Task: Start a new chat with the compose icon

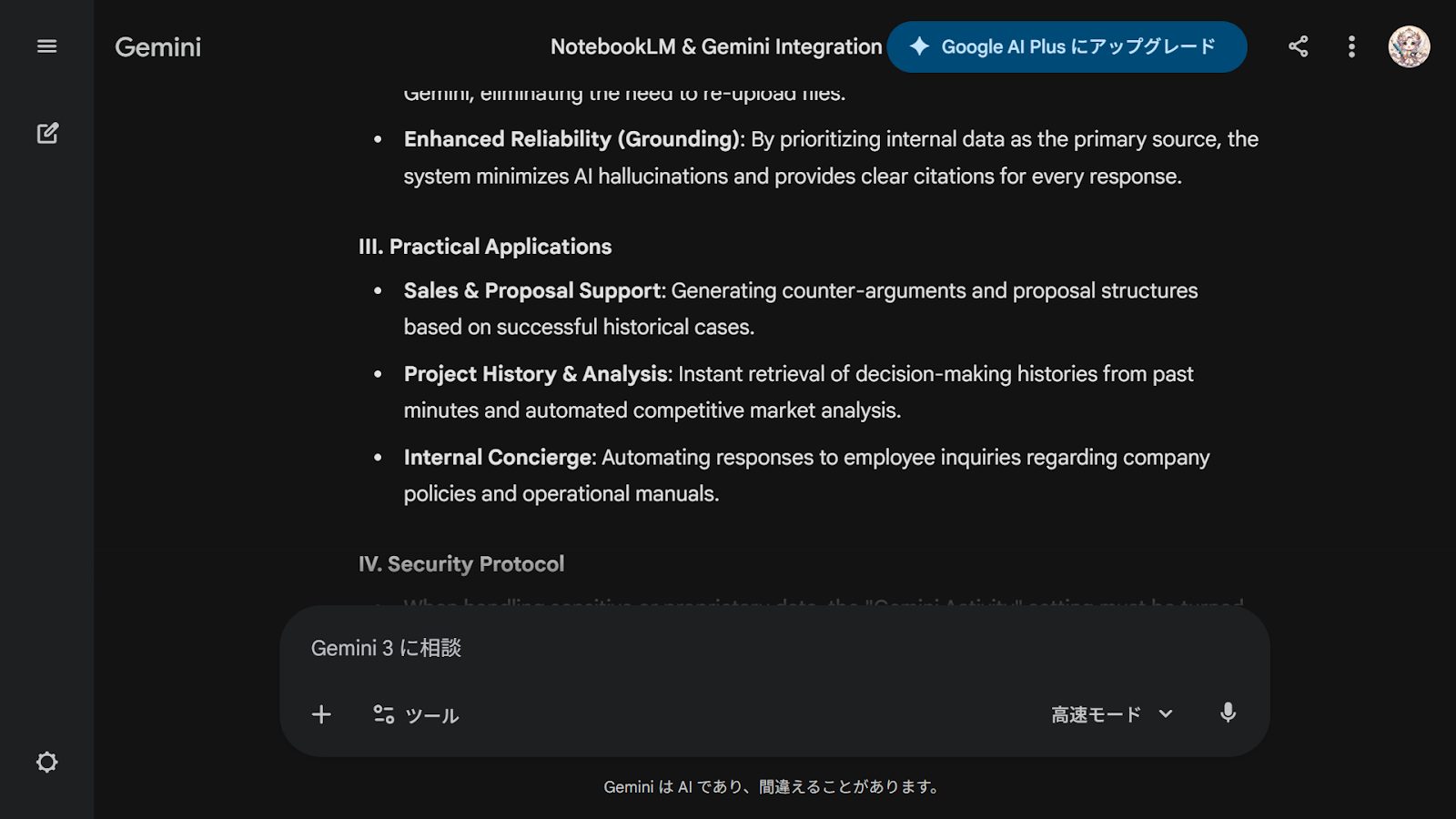Action: tap(47, 134)
